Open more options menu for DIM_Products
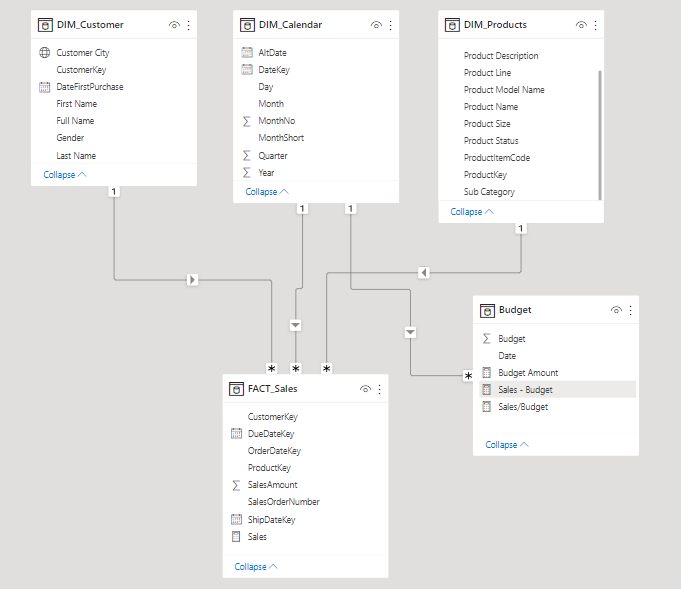 click(594, 25)
